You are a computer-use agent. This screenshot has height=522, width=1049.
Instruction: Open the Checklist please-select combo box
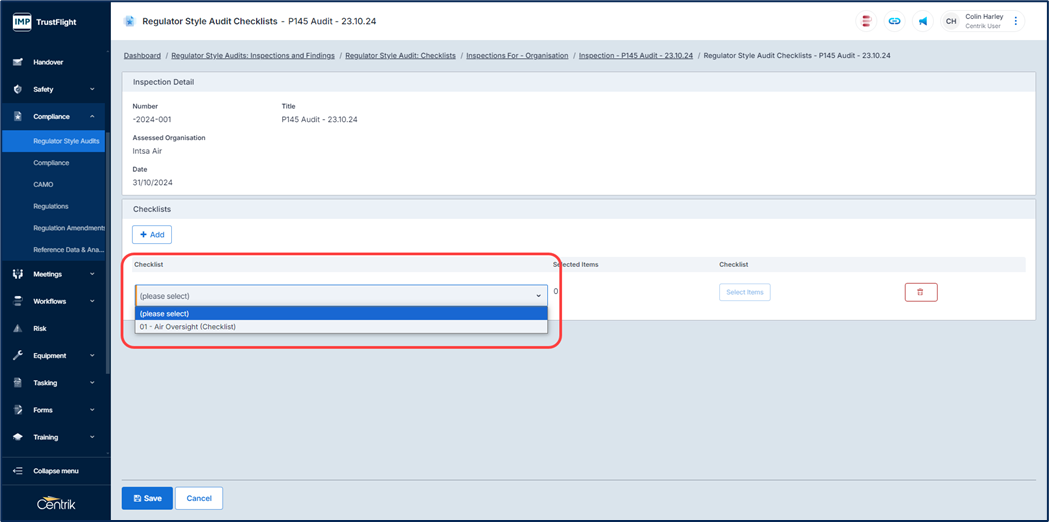341,296
